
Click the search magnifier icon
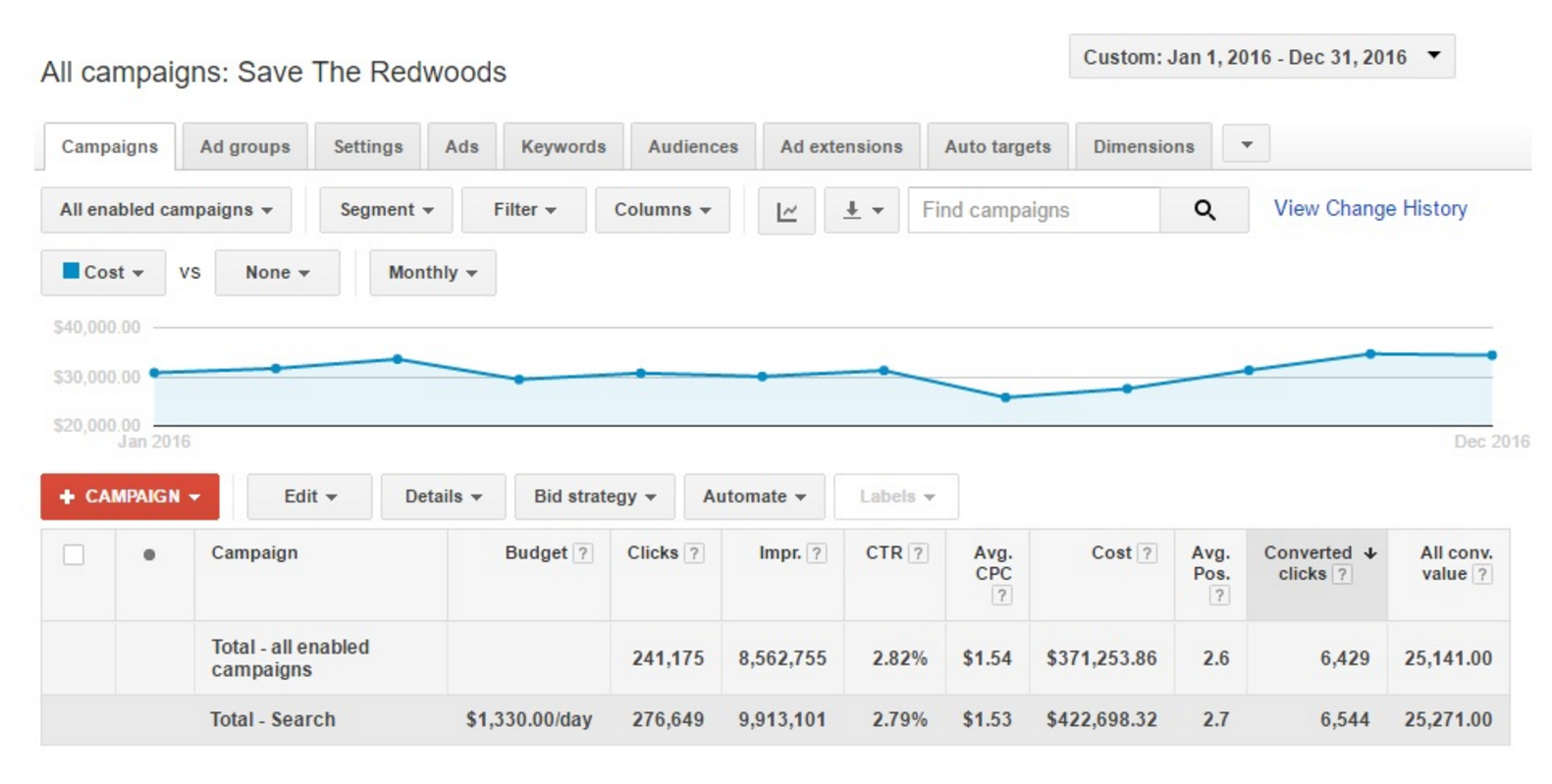click(1204, 210)
